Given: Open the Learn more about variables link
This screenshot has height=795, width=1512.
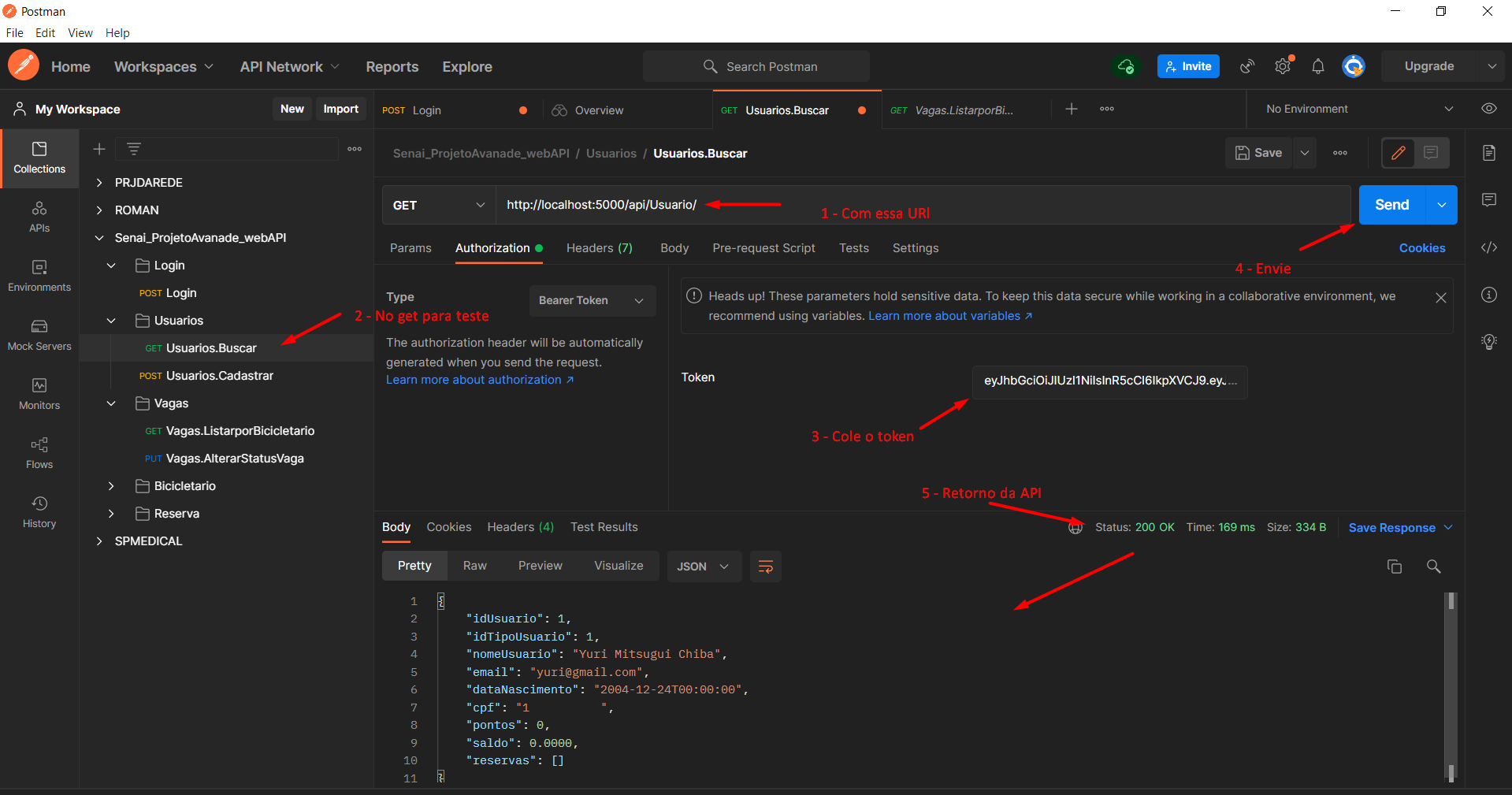Looking at the screenshot, I should tap(945, 315).
